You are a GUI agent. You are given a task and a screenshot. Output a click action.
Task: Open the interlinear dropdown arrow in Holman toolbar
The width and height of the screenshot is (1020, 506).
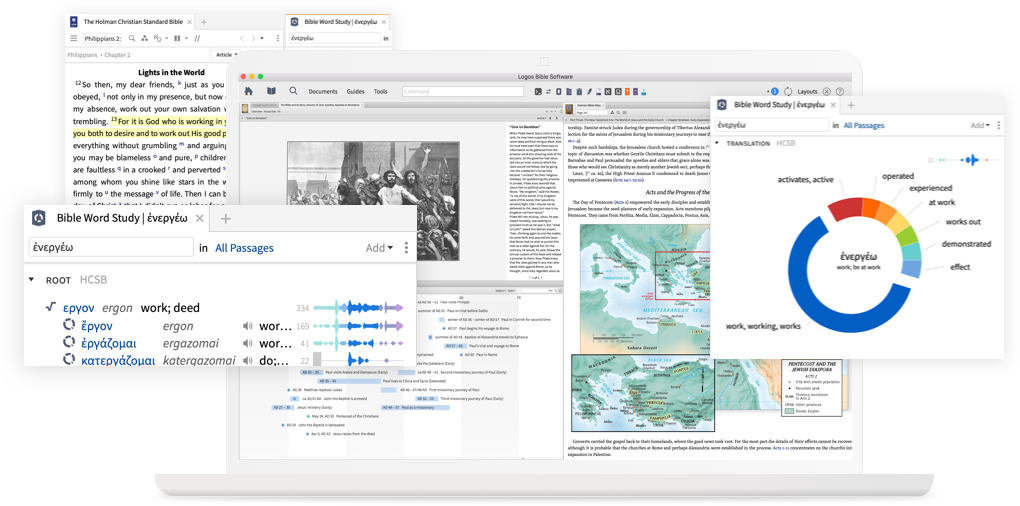pos(165,38)
